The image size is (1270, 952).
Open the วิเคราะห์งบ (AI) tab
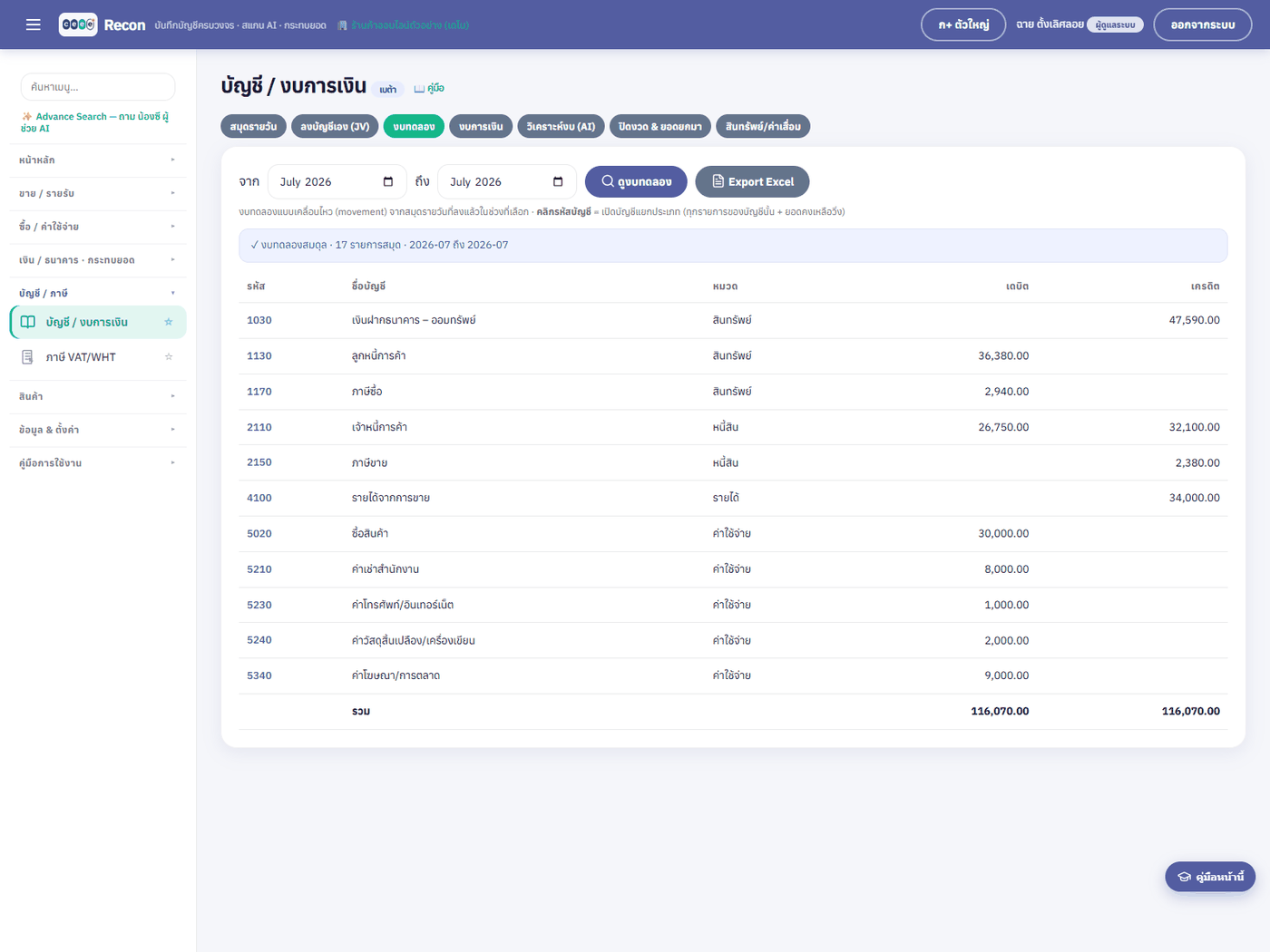[x=561, y=127]
